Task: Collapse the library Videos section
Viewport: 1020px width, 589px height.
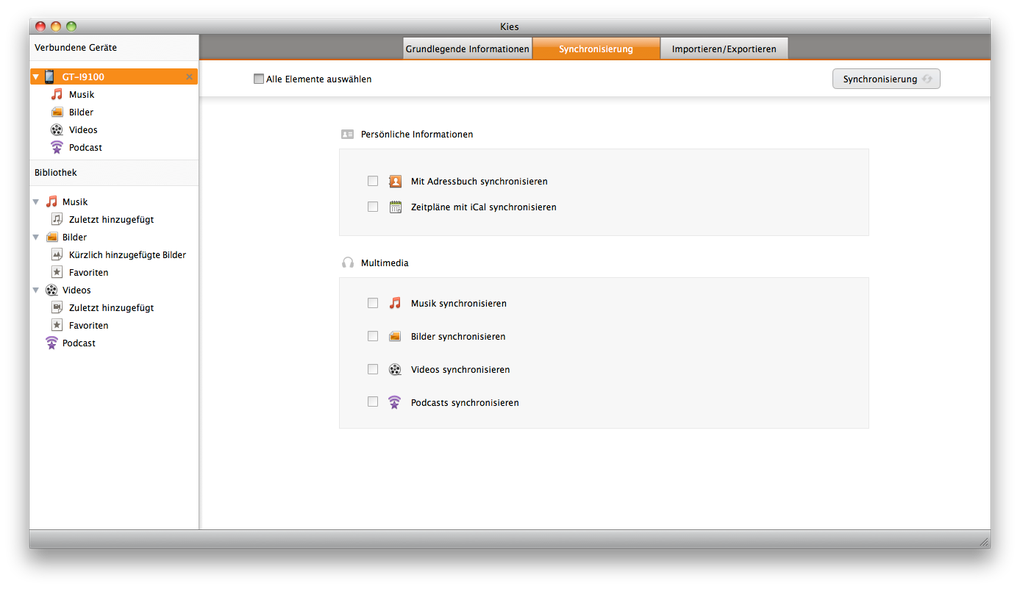Action: tap(36, 290)
